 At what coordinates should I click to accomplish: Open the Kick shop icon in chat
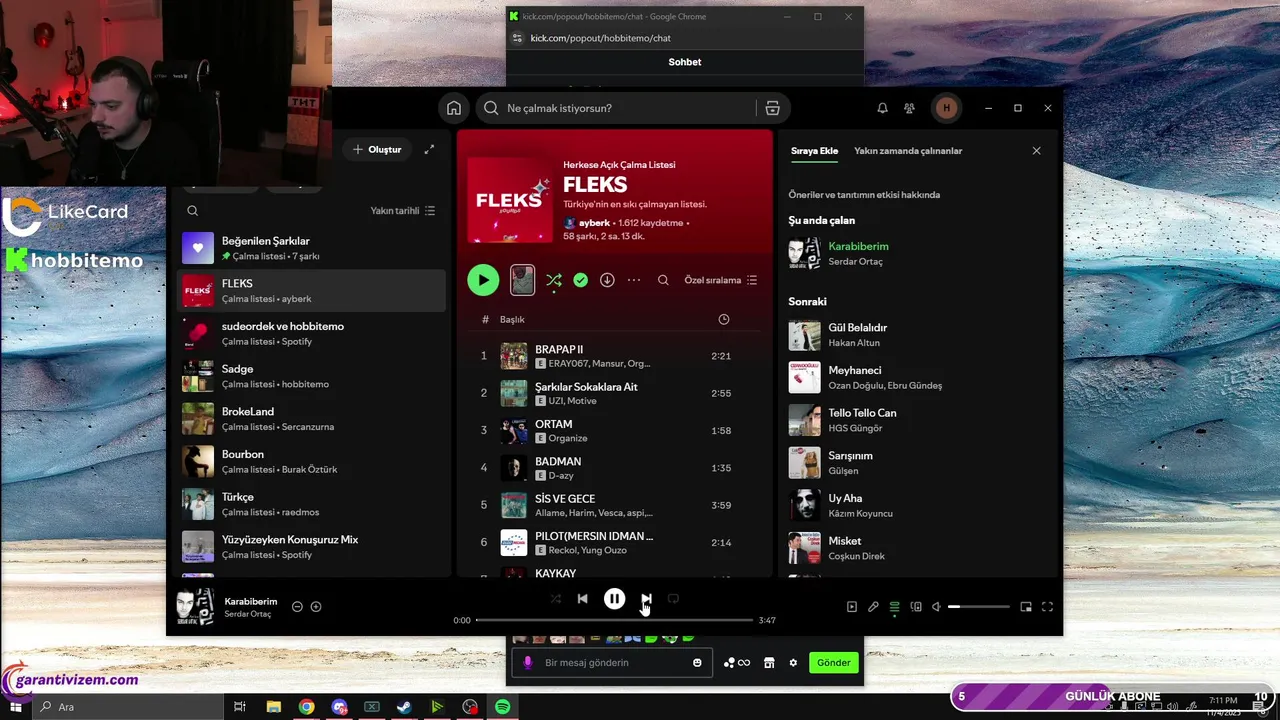click(x=769, y=663)
